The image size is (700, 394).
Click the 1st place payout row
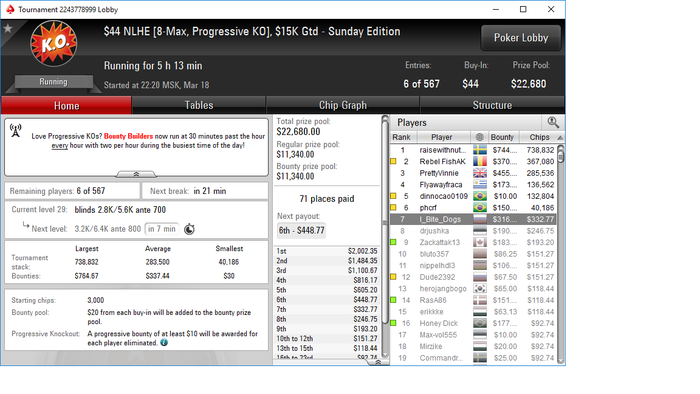click(x=327, y=251)
